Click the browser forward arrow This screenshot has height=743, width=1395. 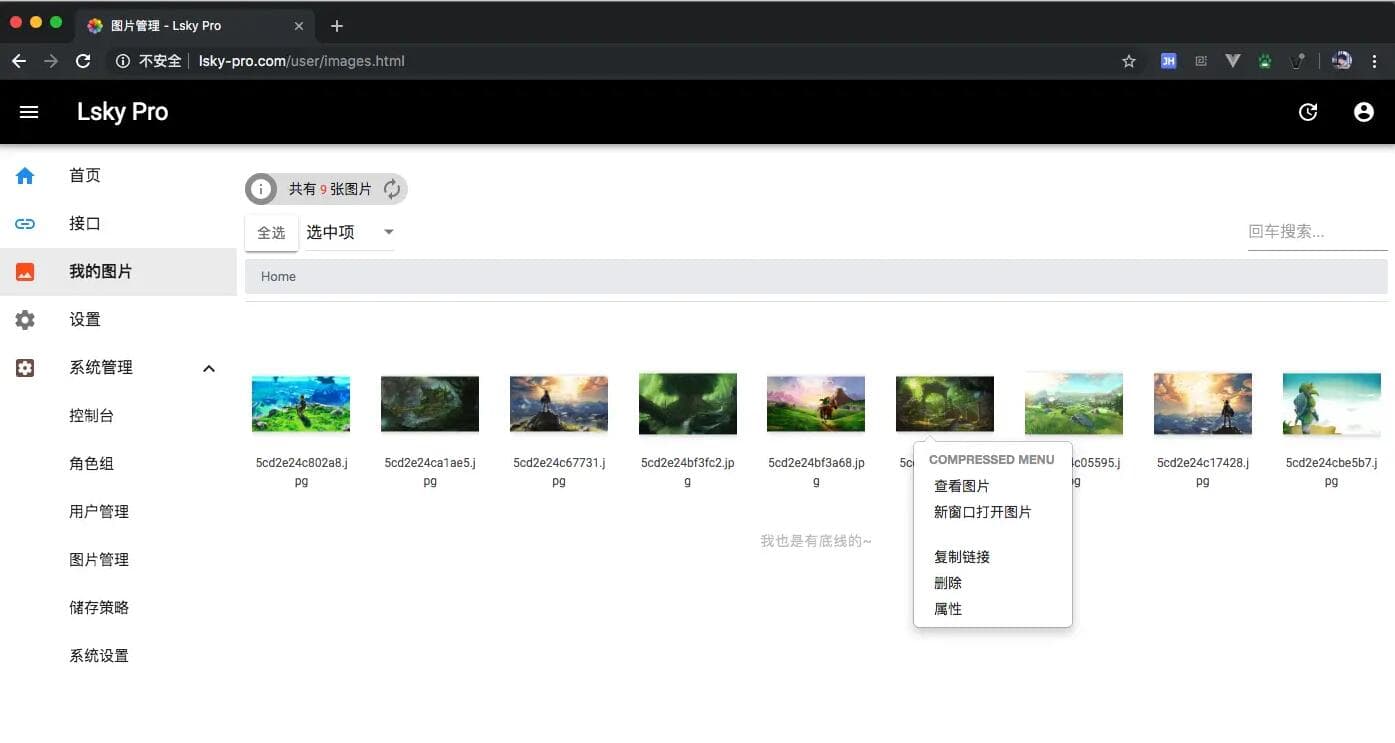click(x=51, y=61)
